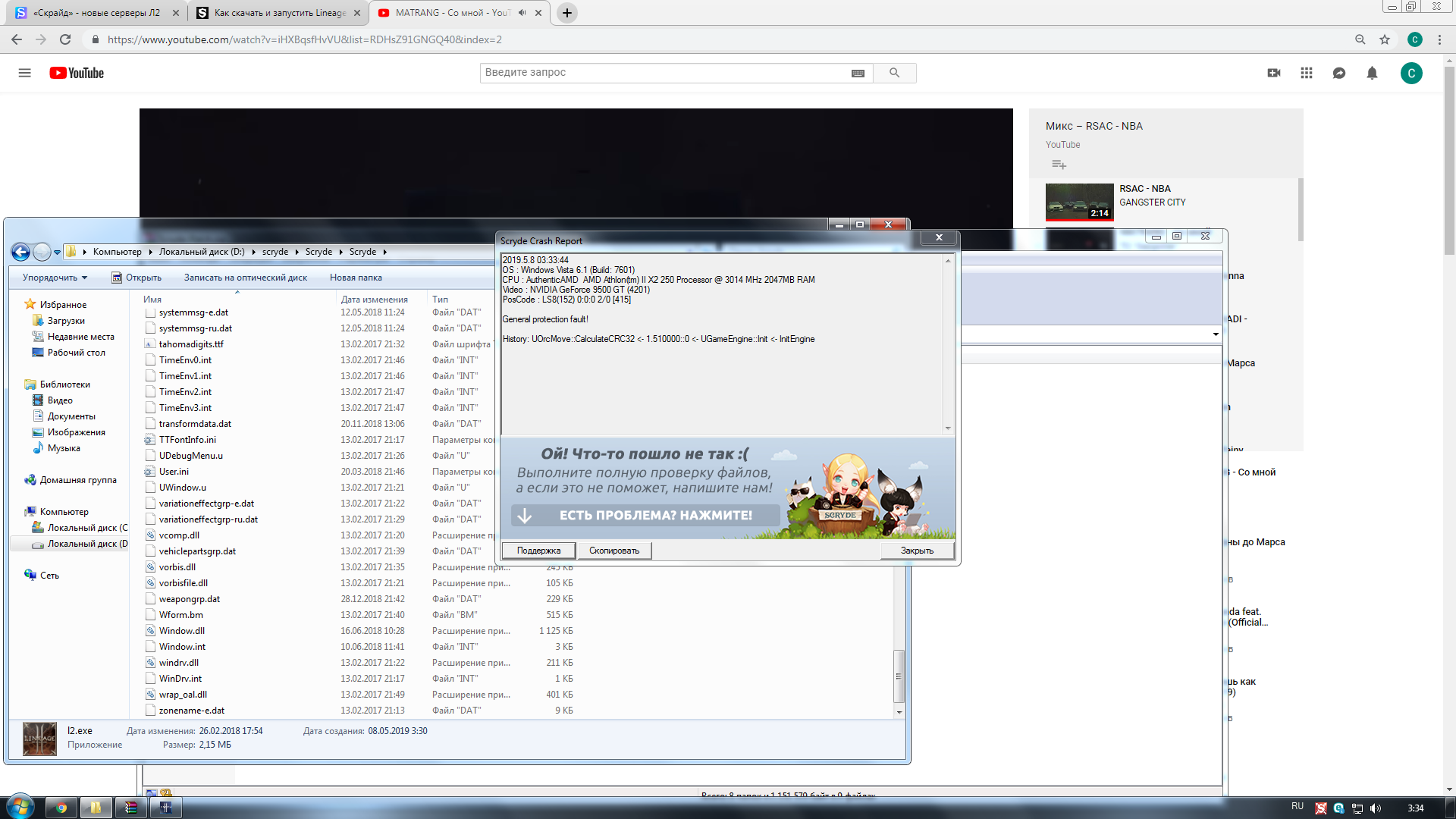Click the Chrome icon in the taskbar
1456x819 pixels.
click(x=61, y=808)
